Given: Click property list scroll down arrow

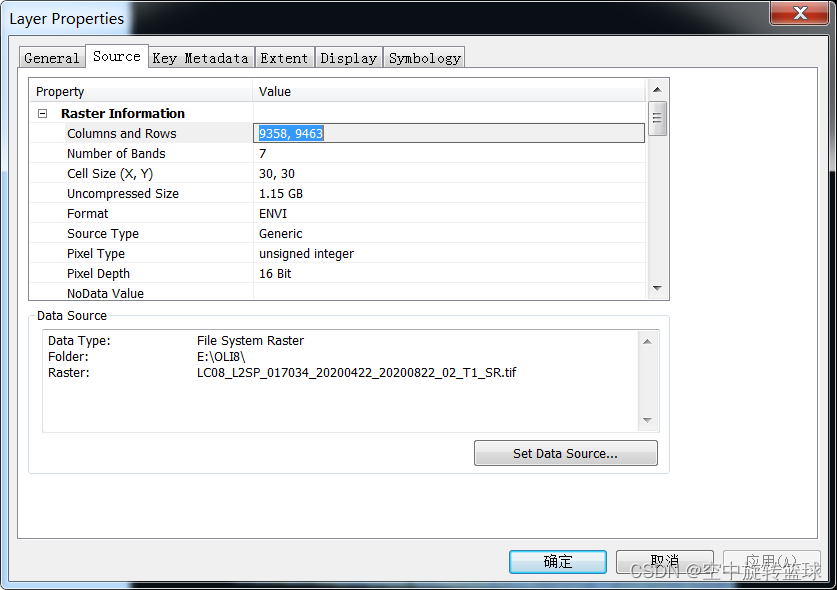Looking at the screenshot, I should pyautogui.click(x=657, y=288).
